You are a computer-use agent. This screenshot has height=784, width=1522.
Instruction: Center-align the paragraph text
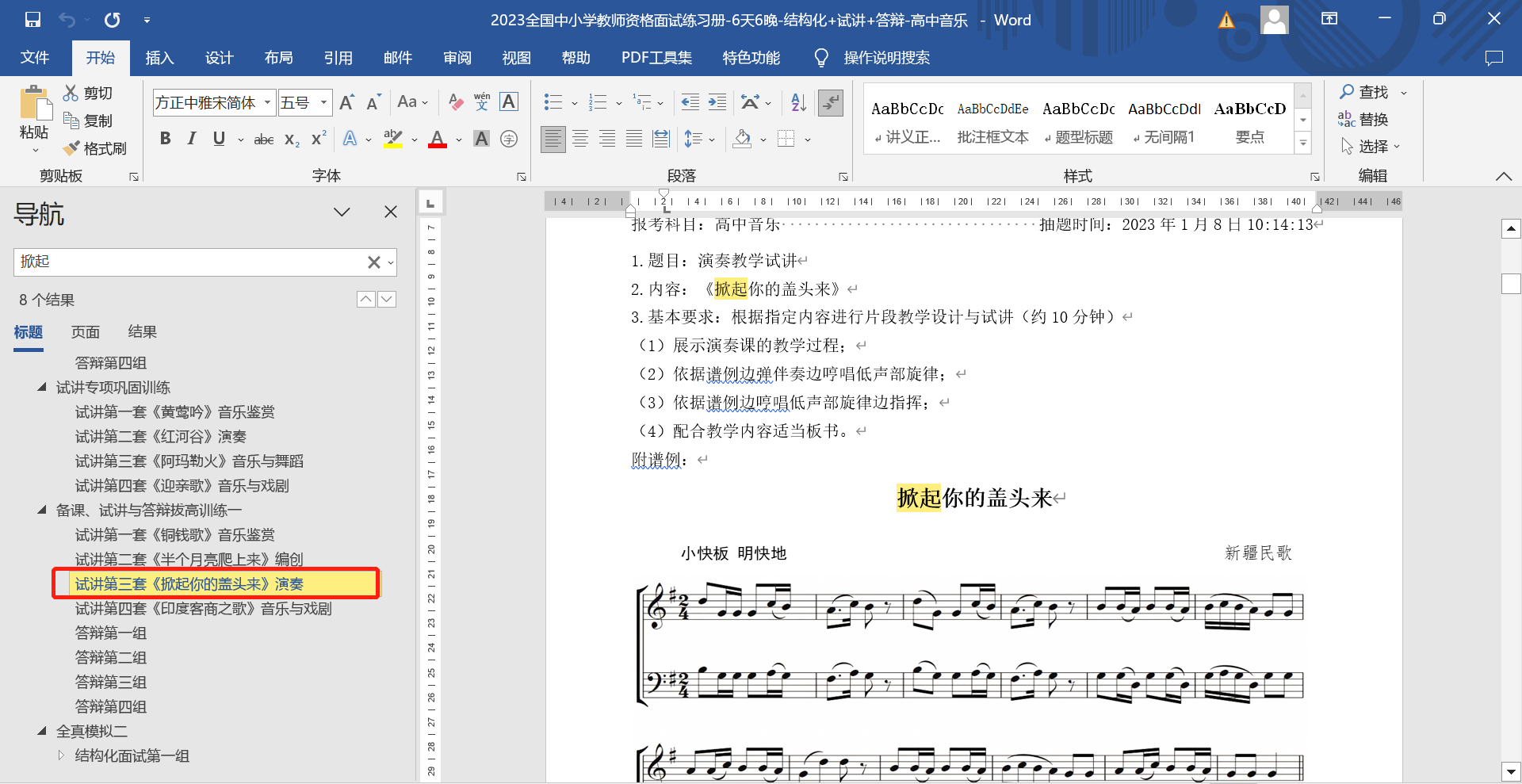click(x=580, y=140)
